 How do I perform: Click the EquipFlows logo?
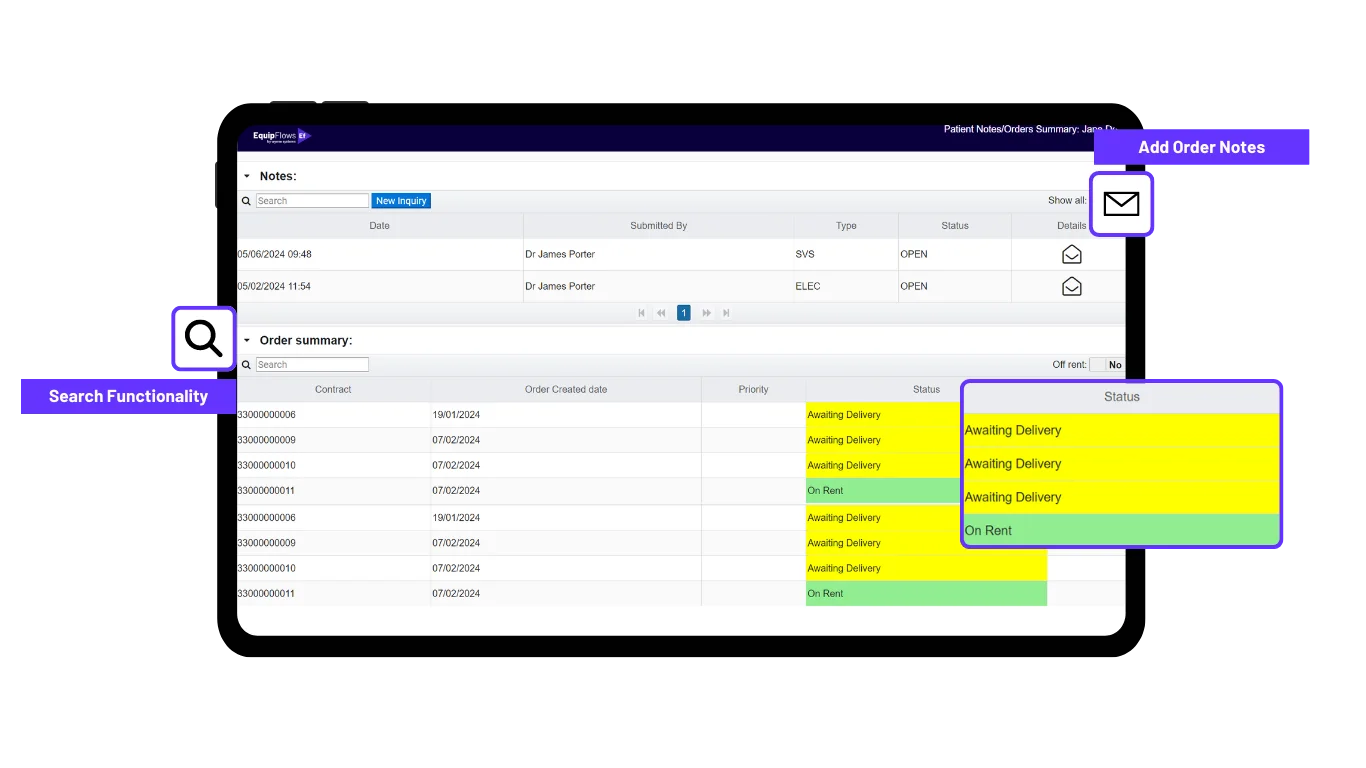(x=281, y=137)
